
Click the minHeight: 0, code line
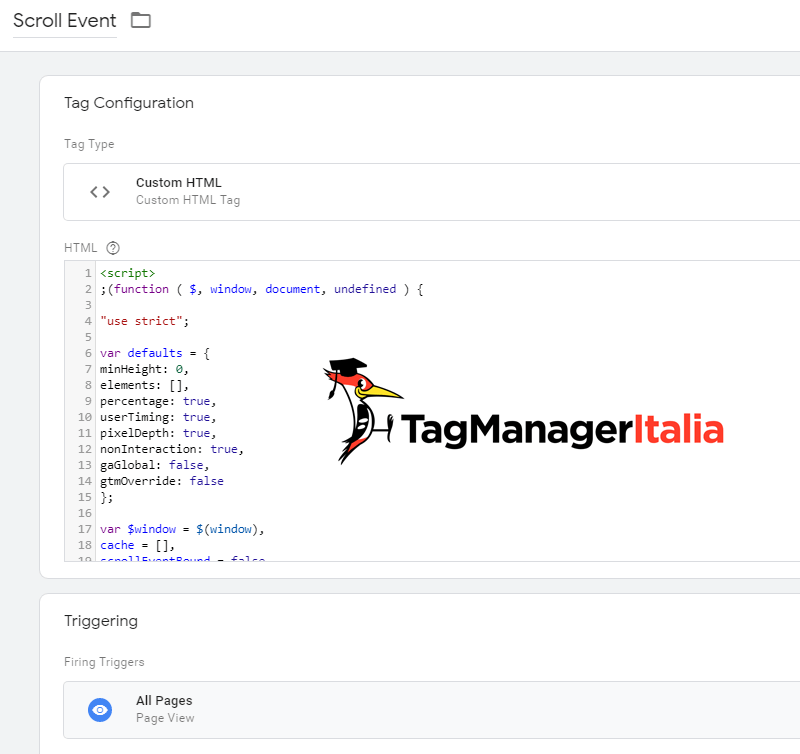click(x=144, y=369)
